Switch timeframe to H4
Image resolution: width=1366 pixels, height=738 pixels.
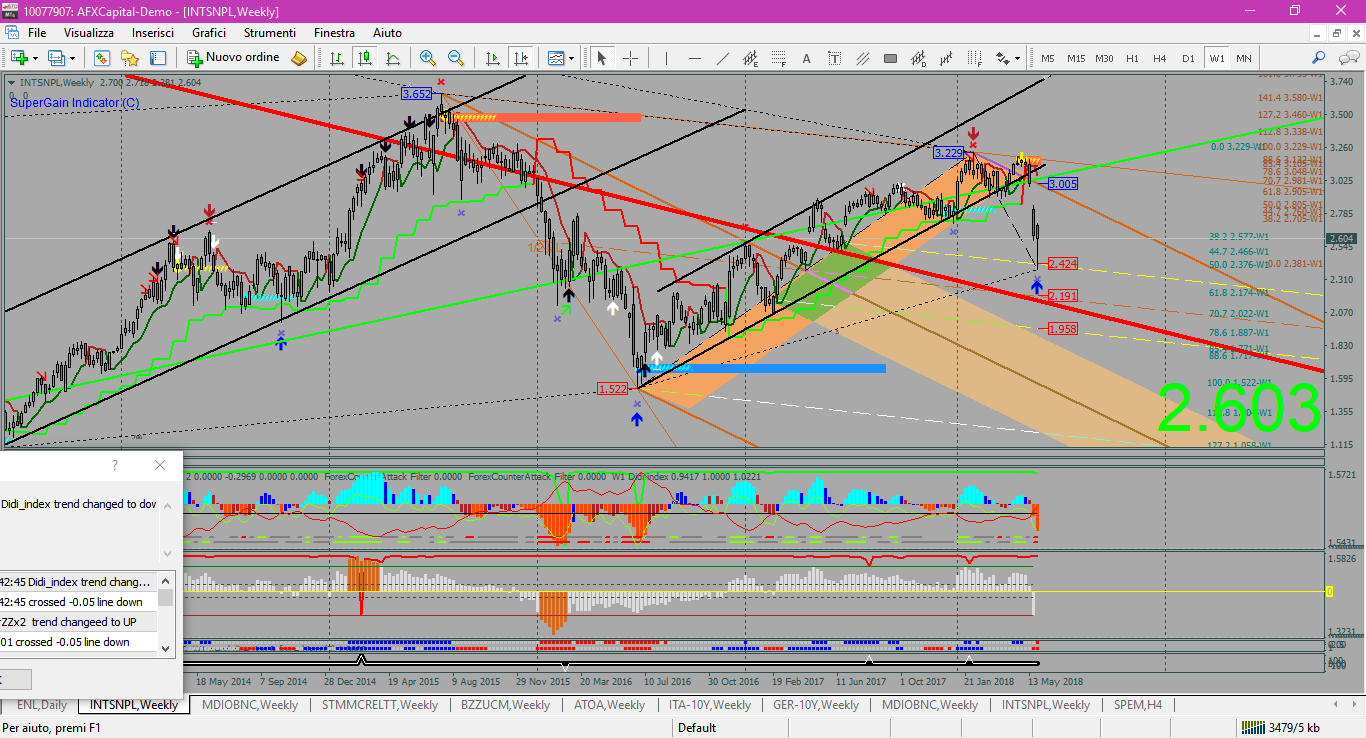pos(1160,58)
